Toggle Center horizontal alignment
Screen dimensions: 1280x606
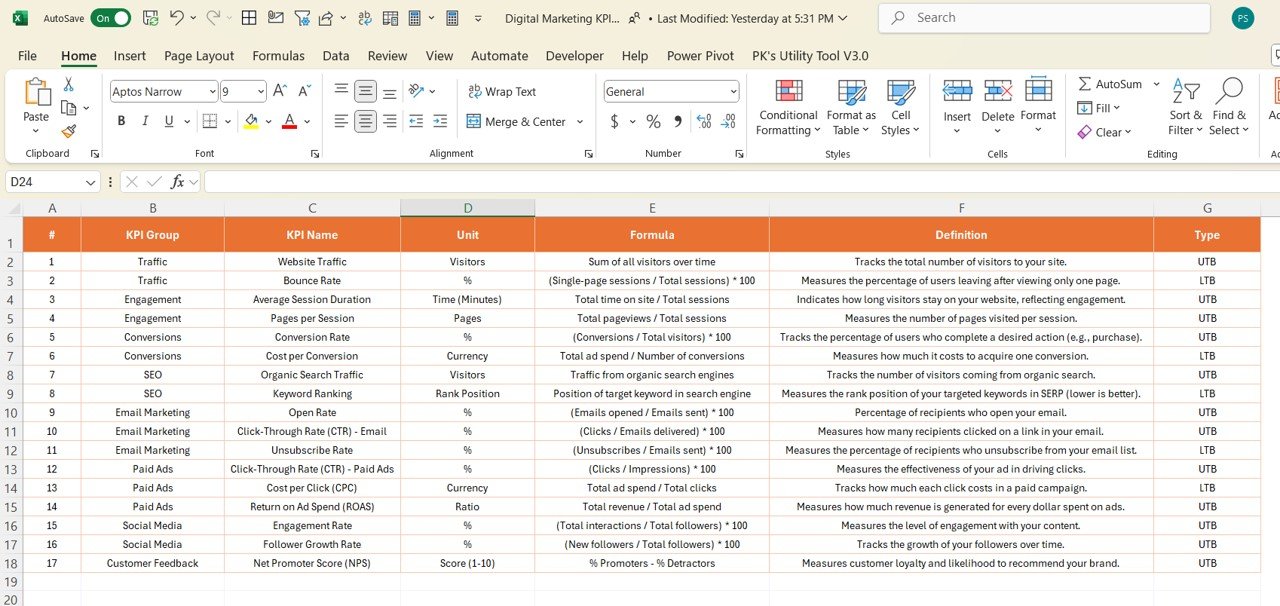point(366,121)
